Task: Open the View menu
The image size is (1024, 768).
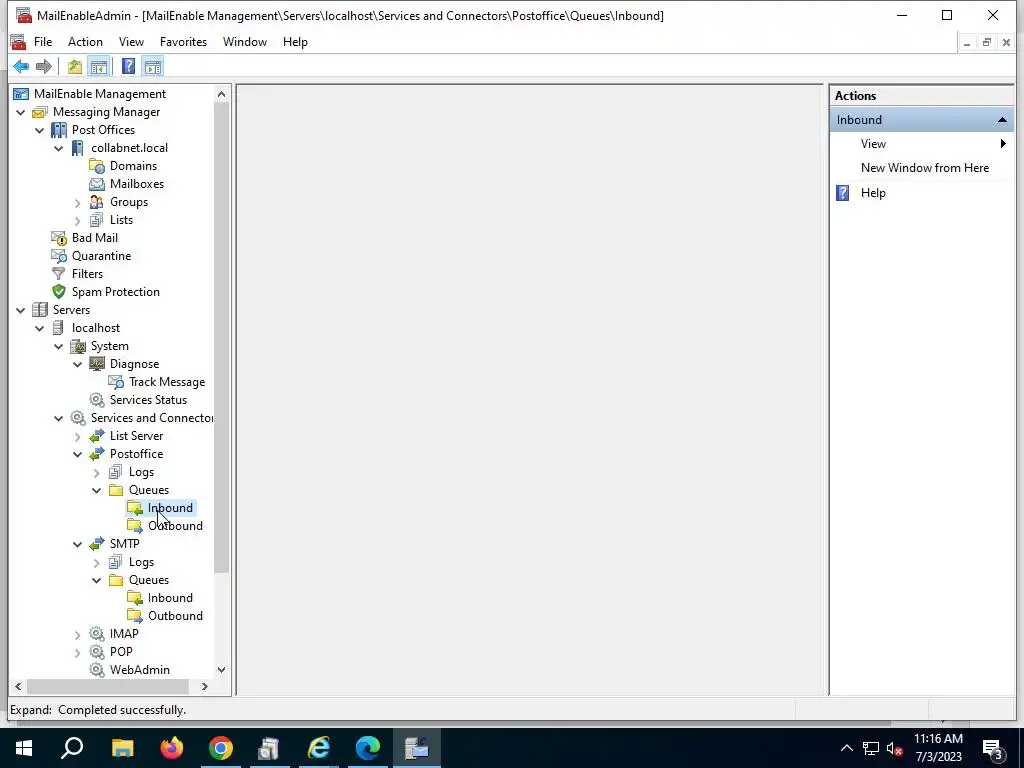Action: (x=131, y=42)
